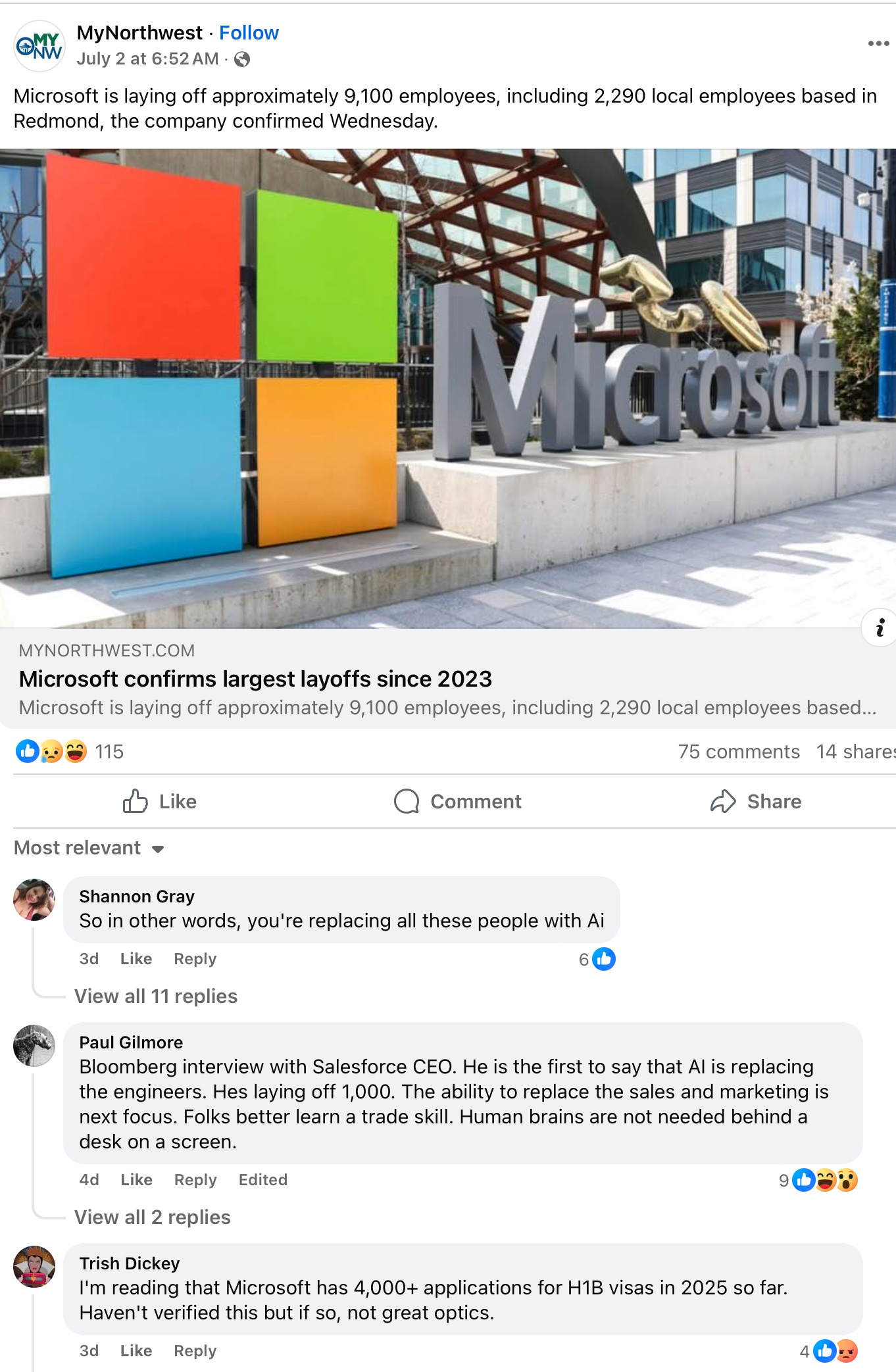
Task: Click Shannon Gray's profile picture
Action: click(x=34, y=900)
